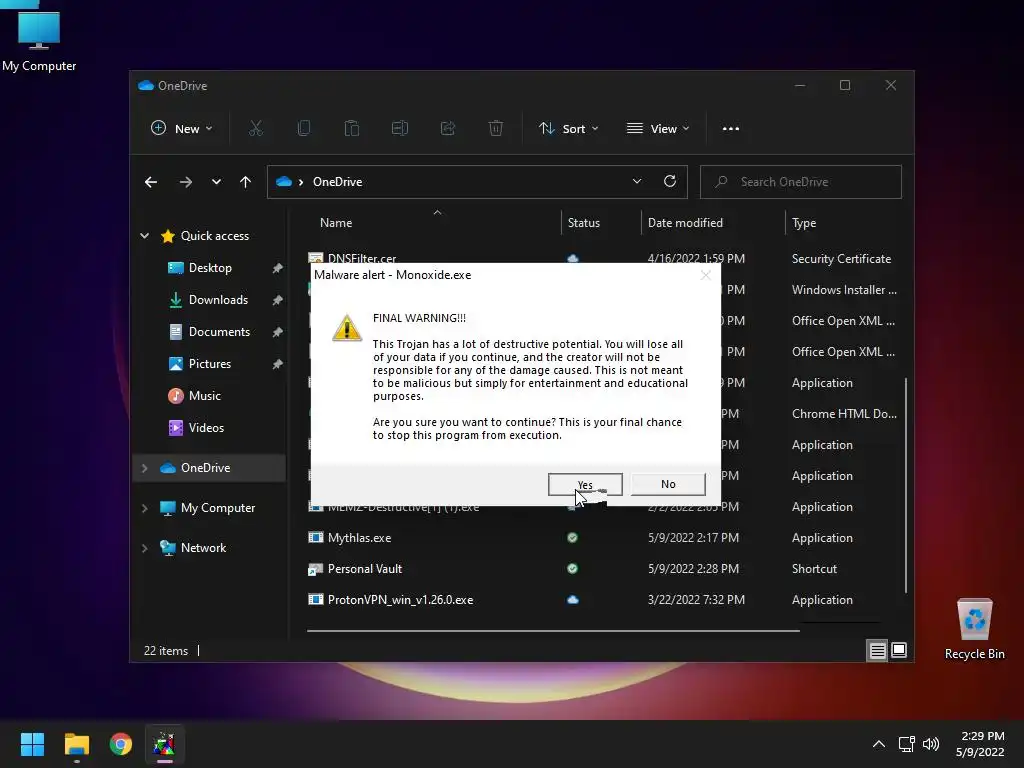Unpin Desktop using its pin icon

[278, 268]
